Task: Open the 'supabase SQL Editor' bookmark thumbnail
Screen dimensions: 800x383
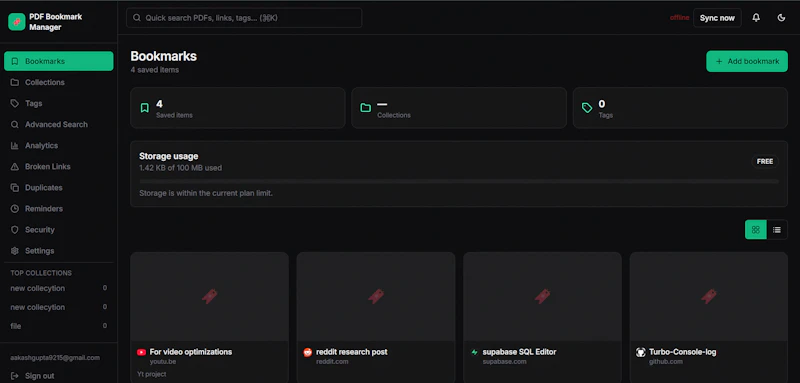Action: pyautogui.click(x=542, y=296)
